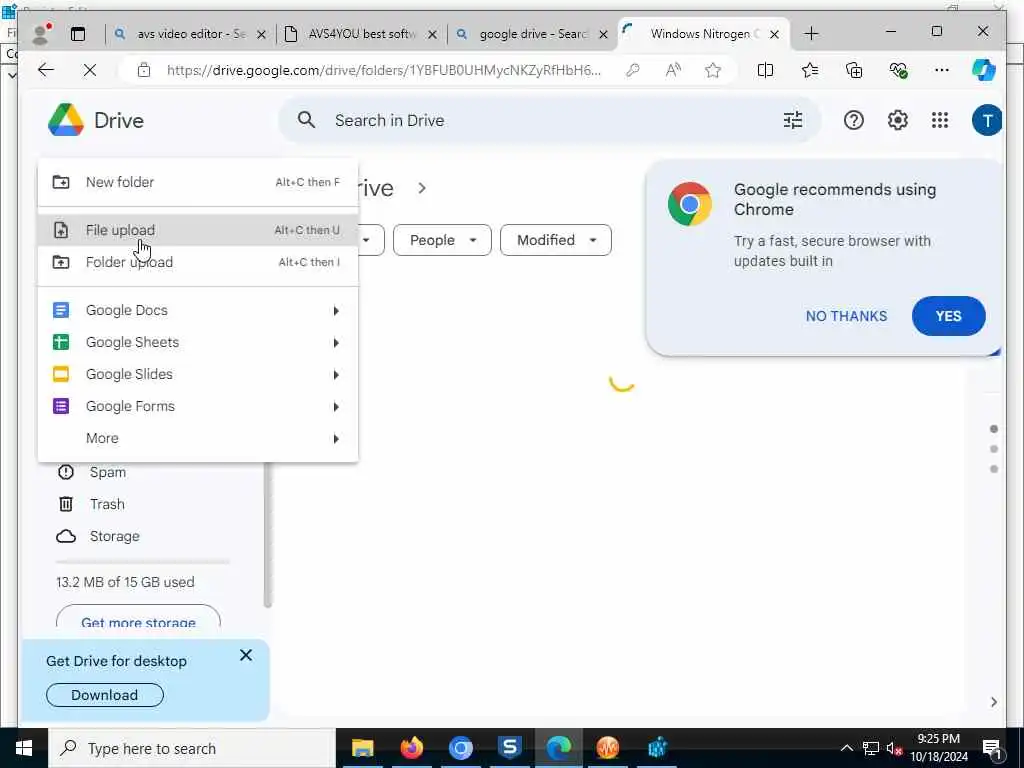Open the Modified filter dropdown
This screenshot has width=1024, height=768.
pos(556,240)
